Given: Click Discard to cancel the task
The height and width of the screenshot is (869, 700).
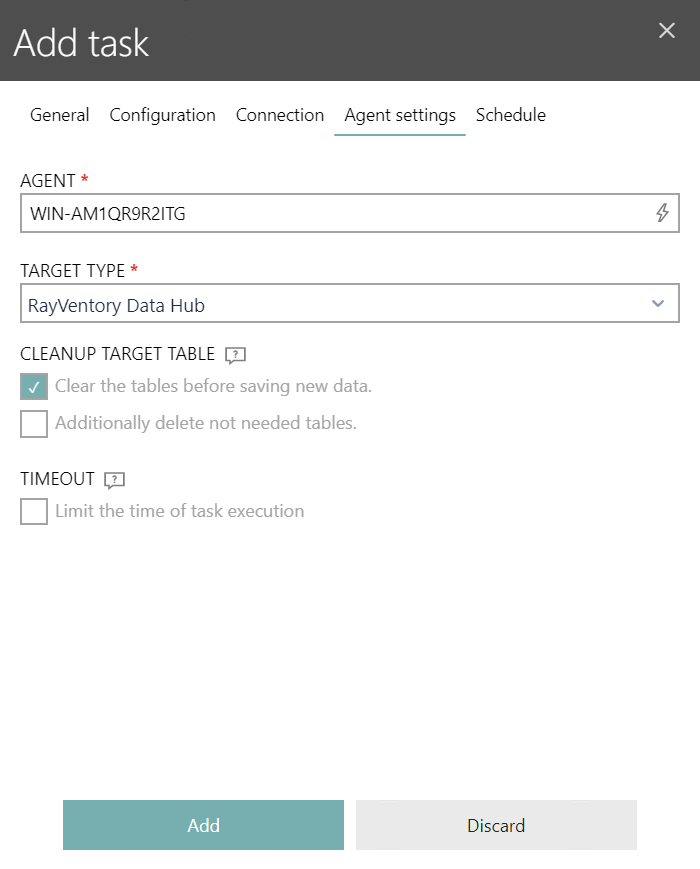Looking at the screenshot, I should click(496, 825).
